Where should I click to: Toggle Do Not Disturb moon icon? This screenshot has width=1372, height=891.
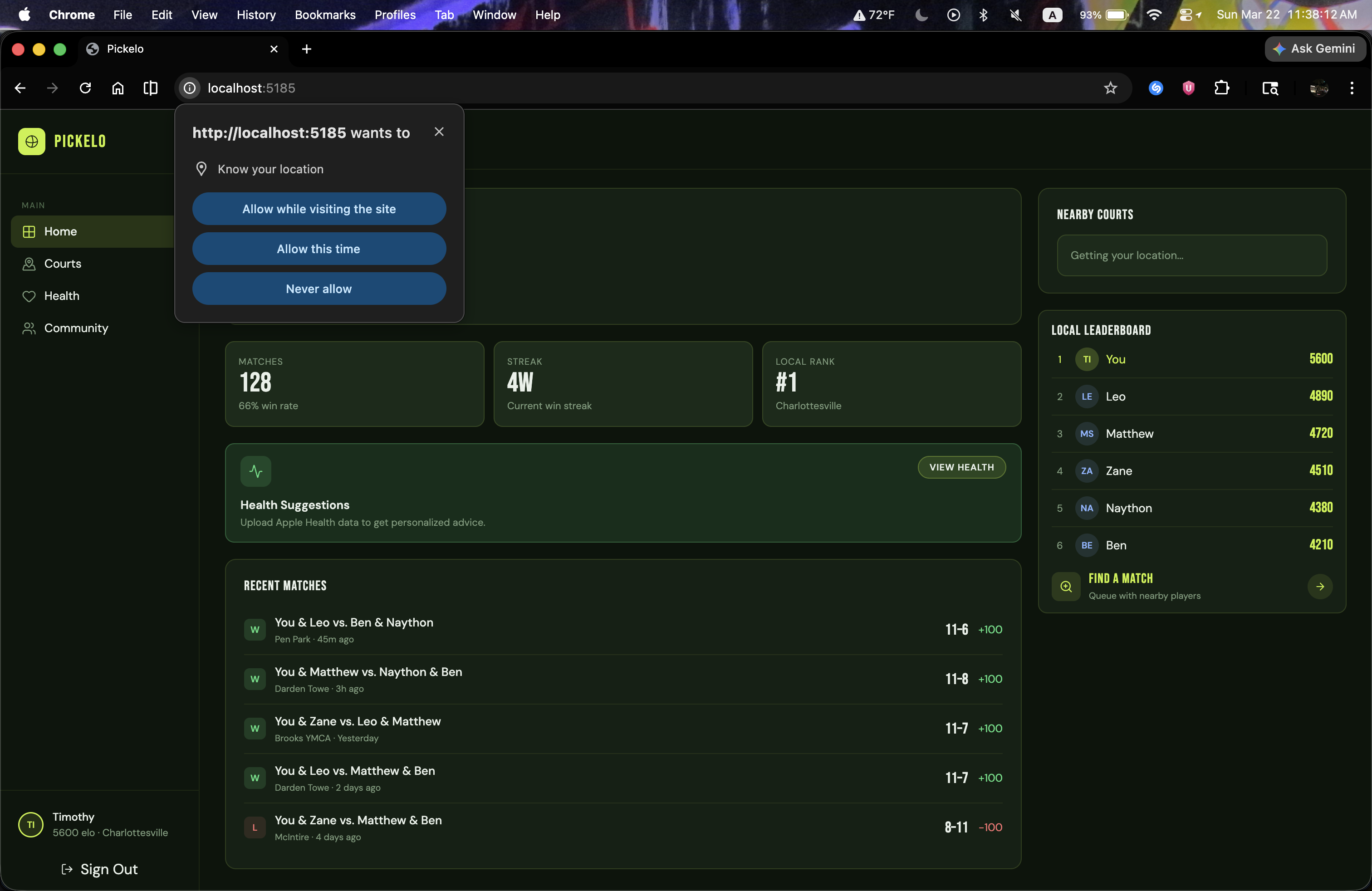tap(921, 15)
